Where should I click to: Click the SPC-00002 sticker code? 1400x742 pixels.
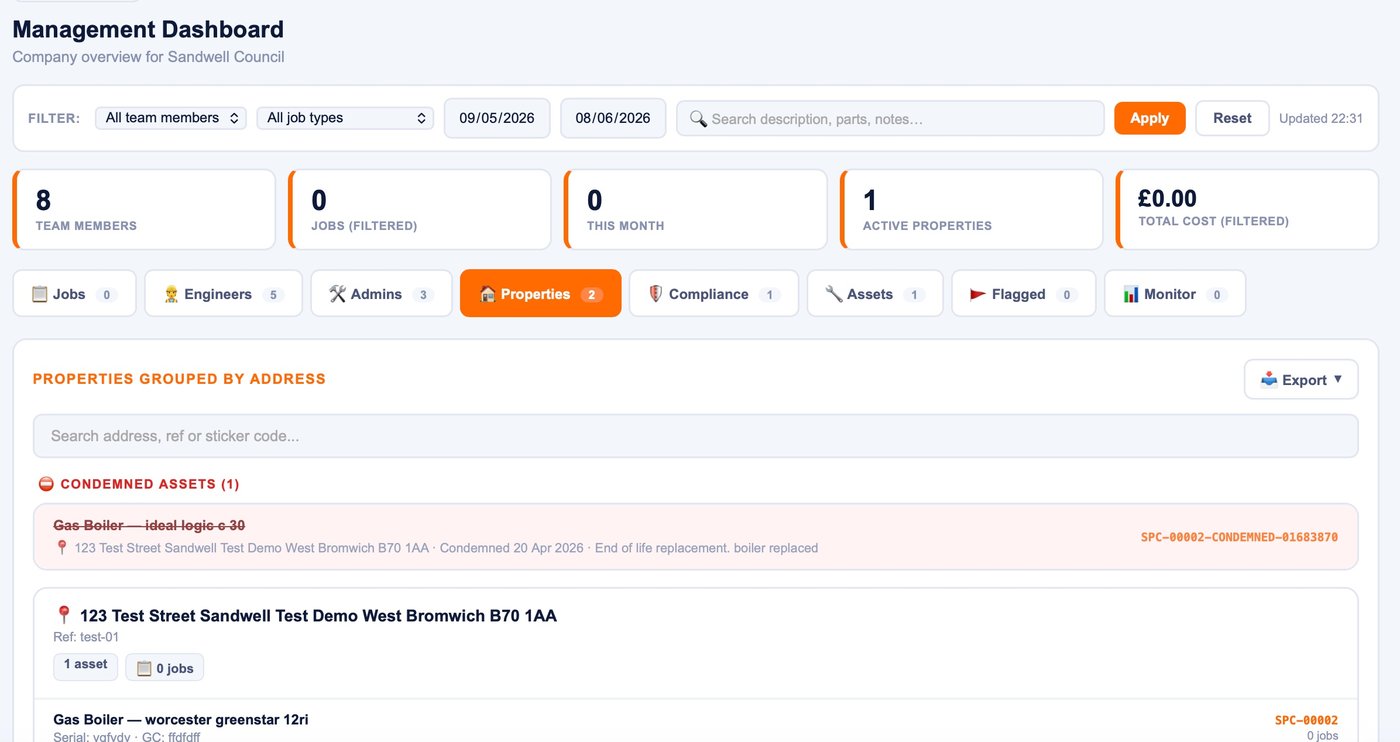(x=1306, y=720)
